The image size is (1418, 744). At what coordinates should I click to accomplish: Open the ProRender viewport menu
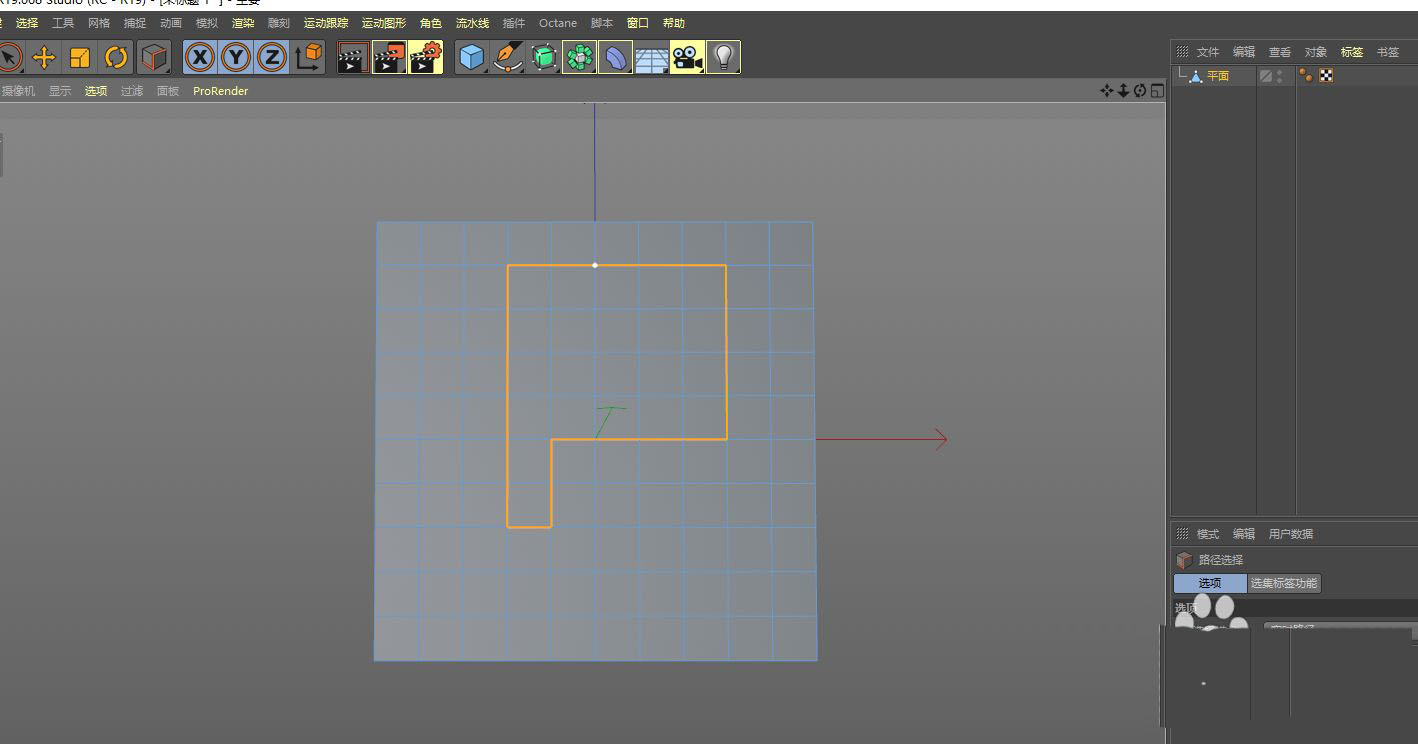(220, 91)
